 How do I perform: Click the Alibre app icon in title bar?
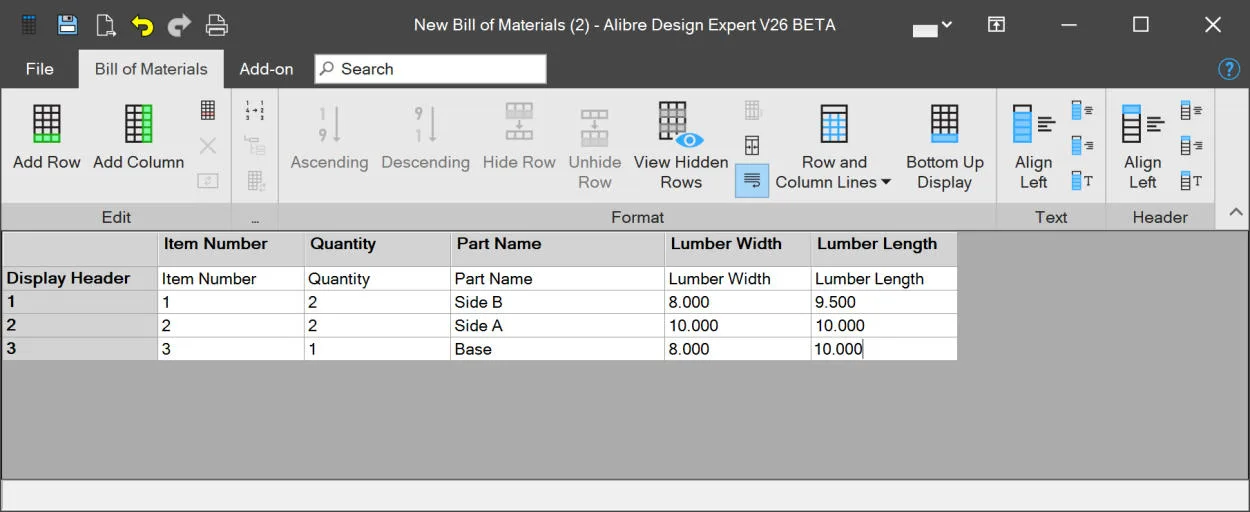pyautogui.click(x=30, y=25)
